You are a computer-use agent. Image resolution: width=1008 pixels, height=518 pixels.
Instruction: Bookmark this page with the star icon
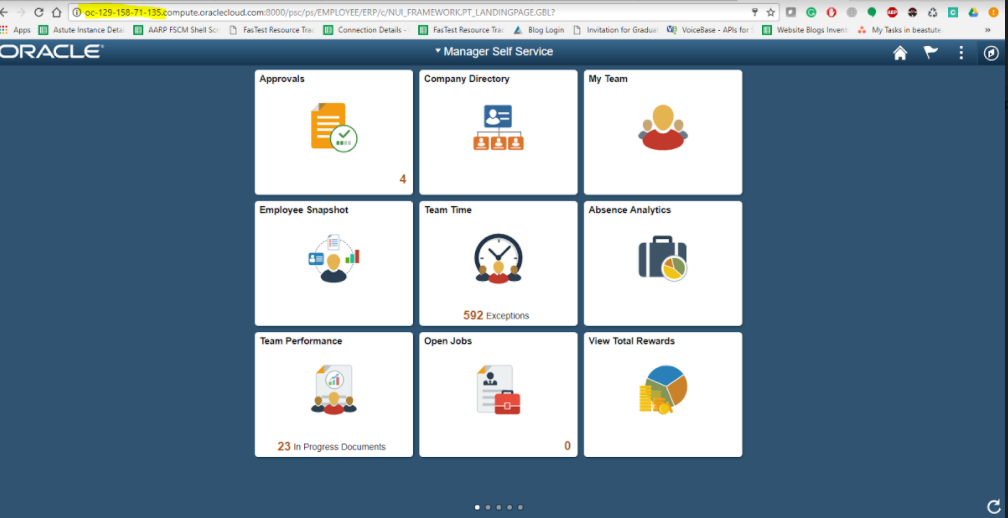pos(771,12)
